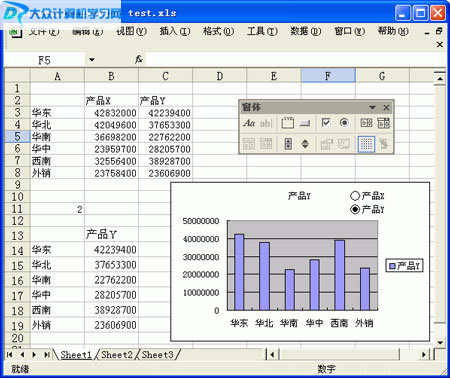Choose the 产品X radio button on chart
Viewport: 450px width, 378px height.
pos(355,196)
